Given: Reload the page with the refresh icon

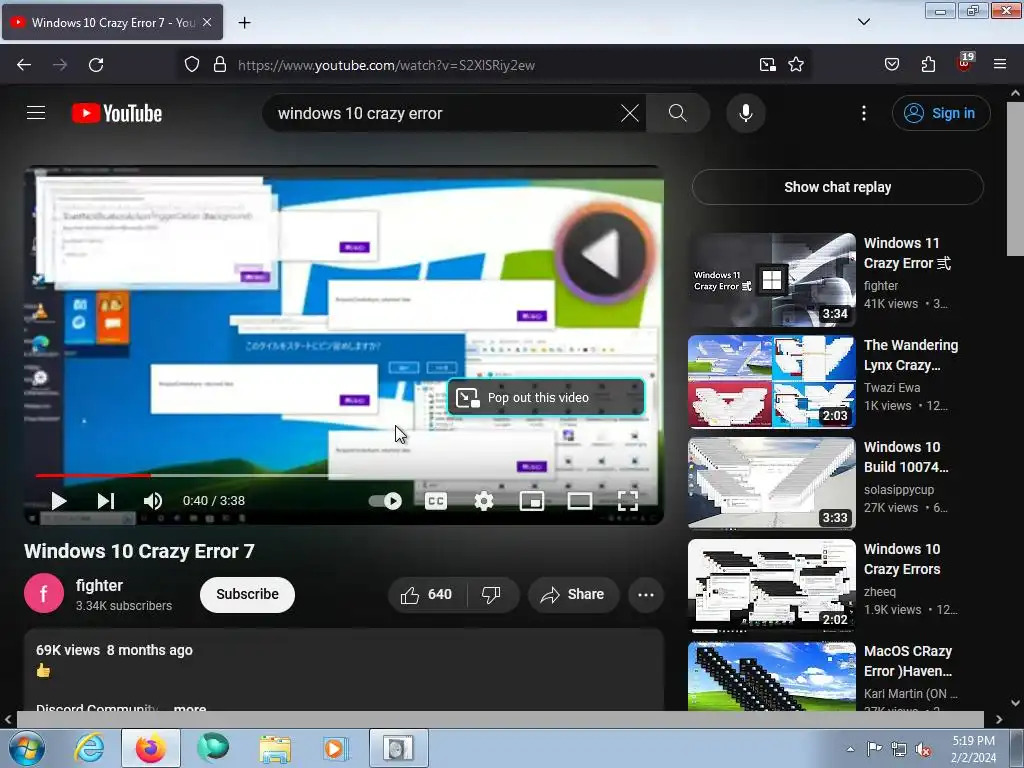Looking at the screenshot, I should (x=96, y=65).
